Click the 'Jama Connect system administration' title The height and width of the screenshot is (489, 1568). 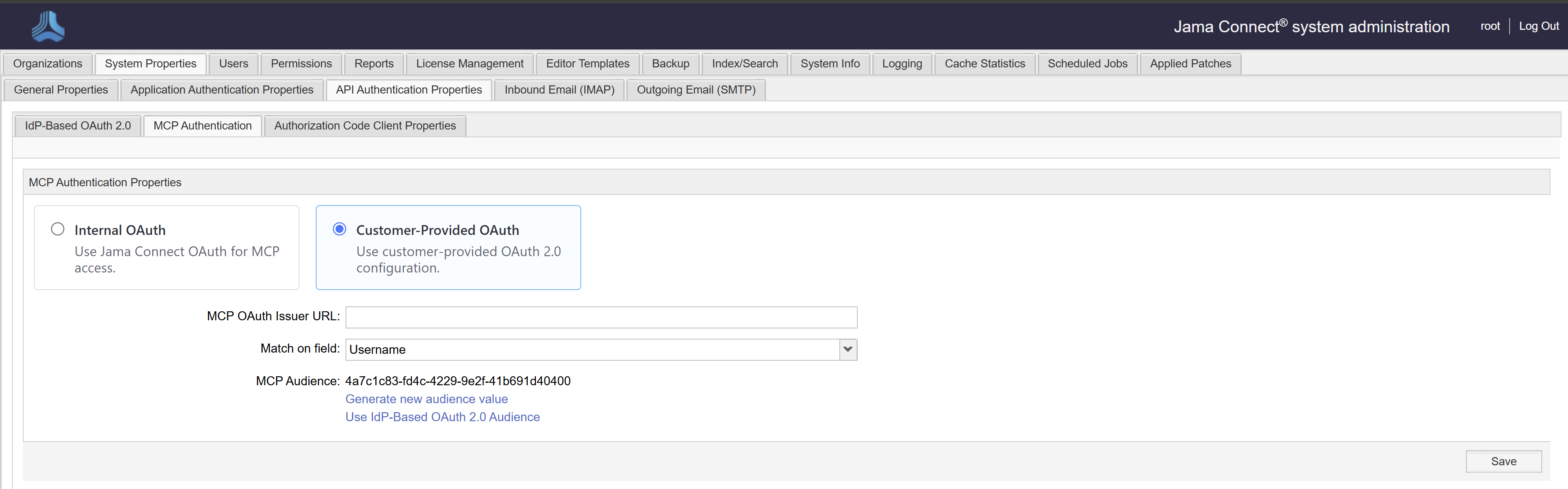[x=1312, y=26]
